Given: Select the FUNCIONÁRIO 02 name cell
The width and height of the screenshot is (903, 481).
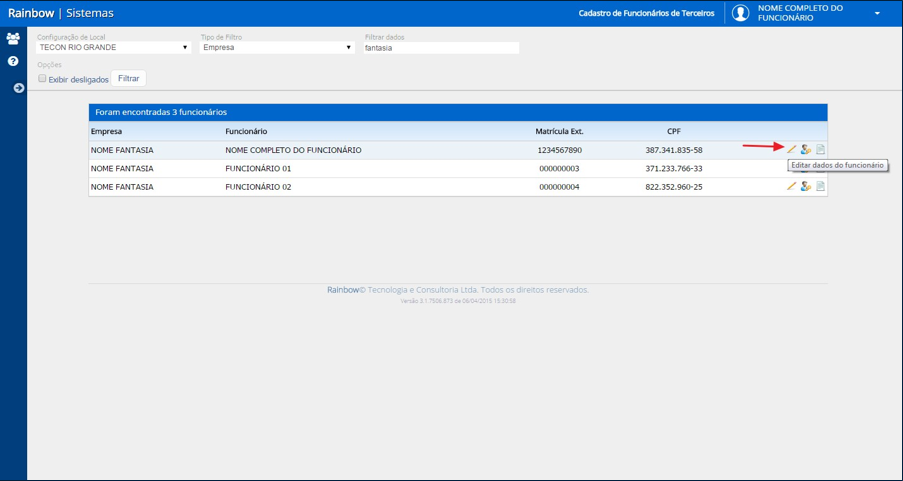Looking at the screenshot, I should (258, 187).
